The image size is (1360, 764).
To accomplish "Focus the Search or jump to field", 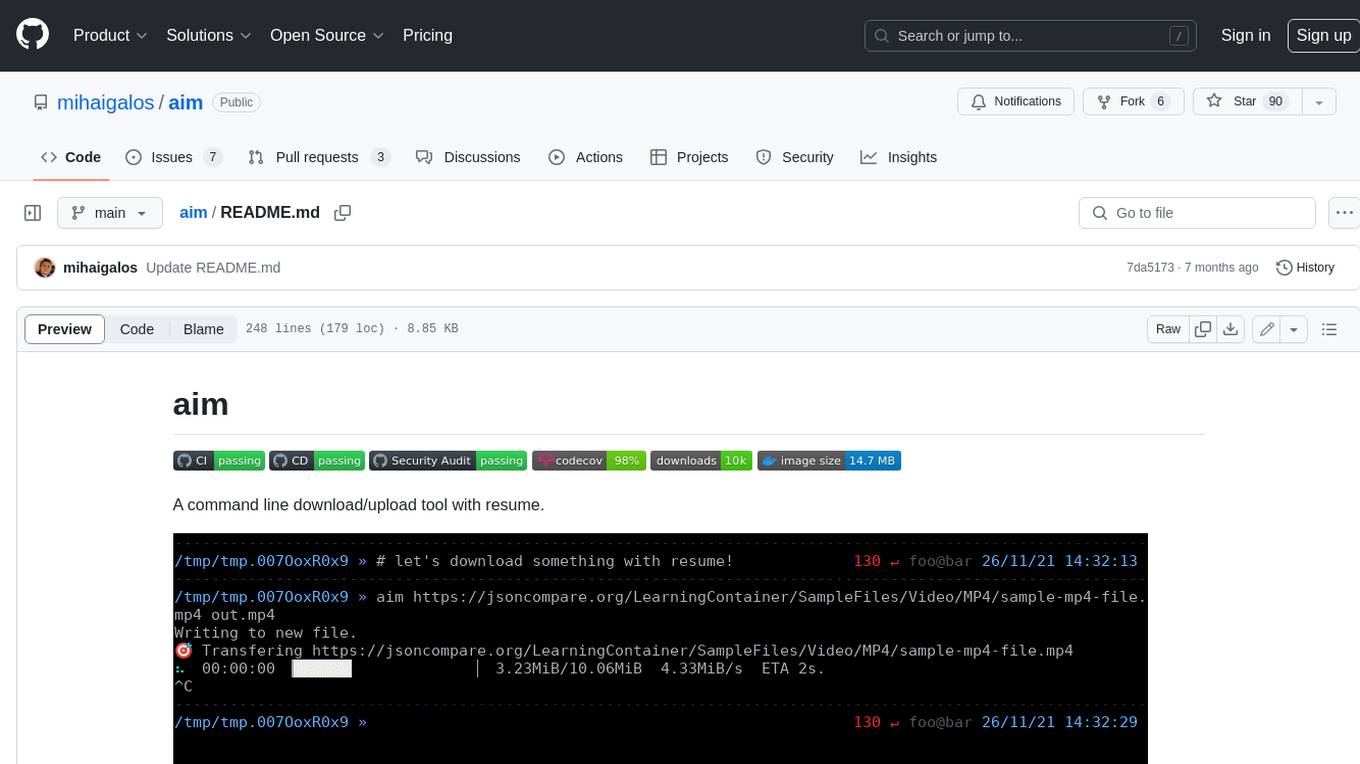I will pos(1032,36).
